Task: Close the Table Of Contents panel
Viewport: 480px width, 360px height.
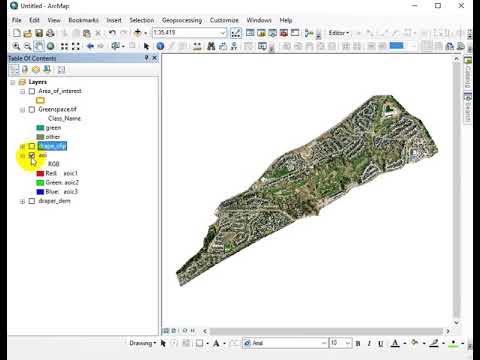Action: coord(154,58)
